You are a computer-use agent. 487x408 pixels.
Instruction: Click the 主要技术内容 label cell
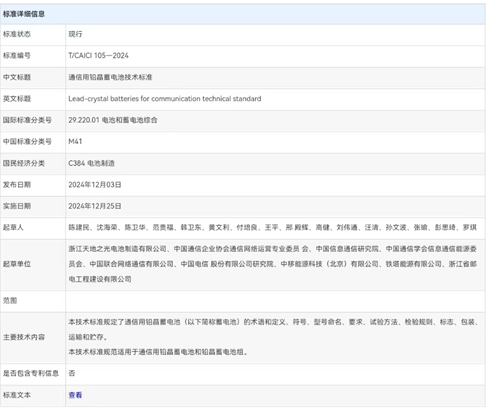tap(33, 337)
